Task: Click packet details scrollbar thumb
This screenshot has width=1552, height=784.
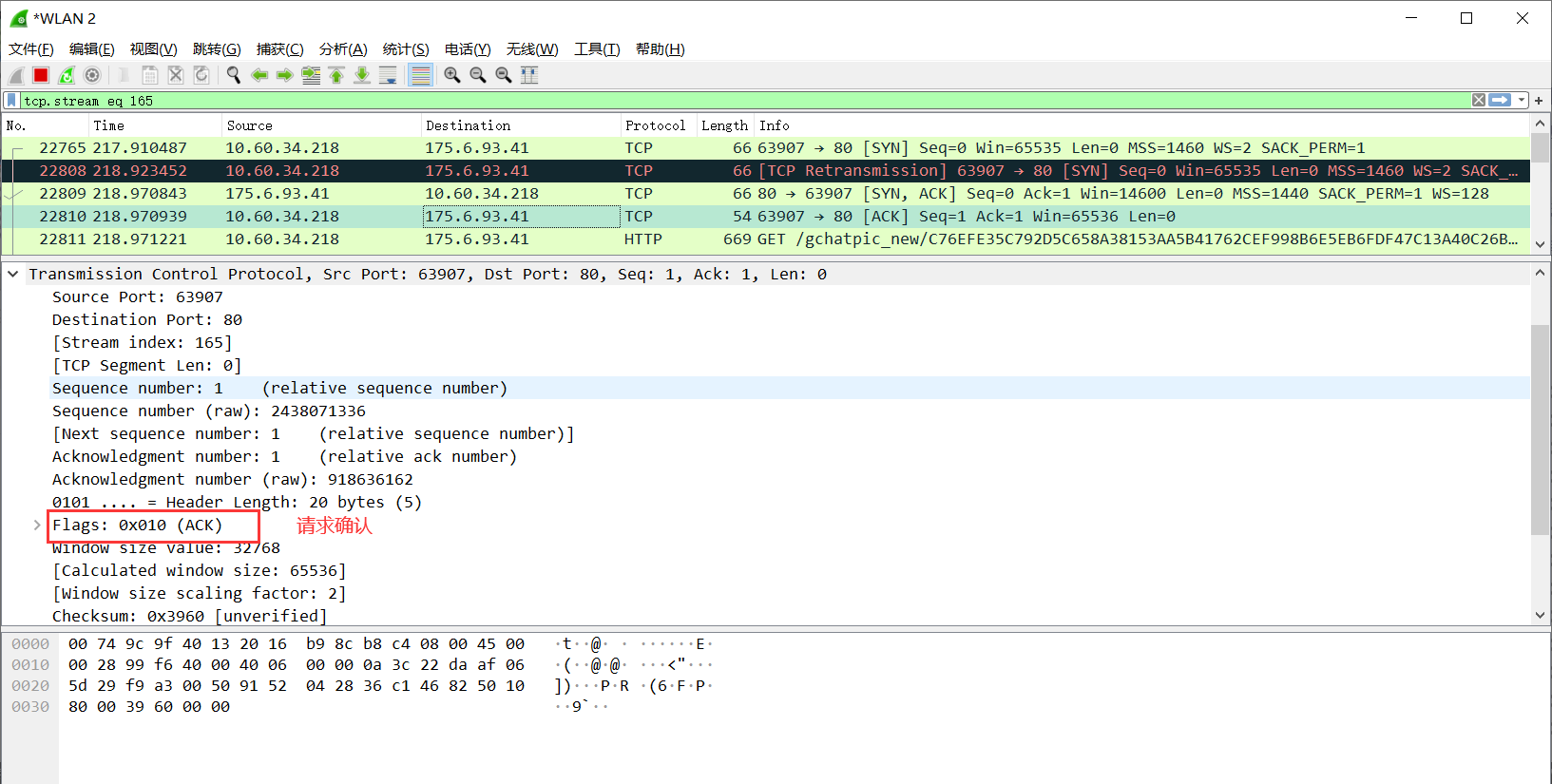Action: click(1540, 430)
